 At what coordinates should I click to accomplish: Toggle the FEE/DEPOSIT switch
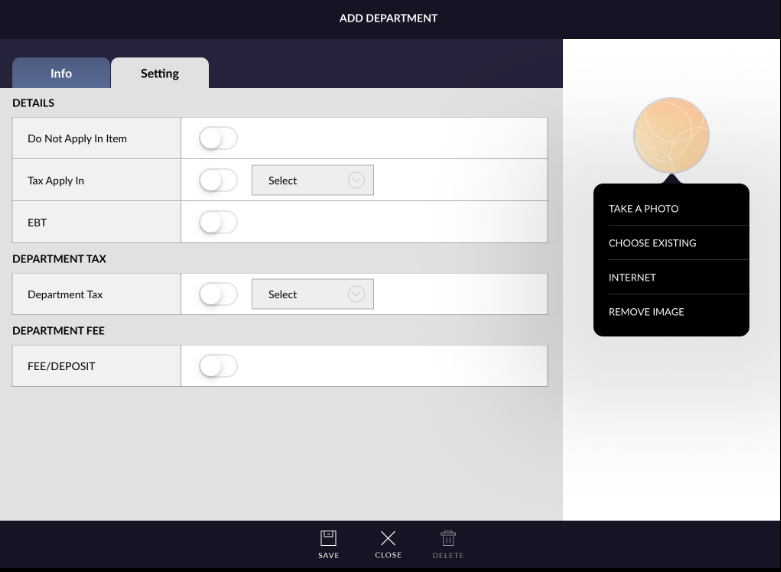[x=218, y=367]
